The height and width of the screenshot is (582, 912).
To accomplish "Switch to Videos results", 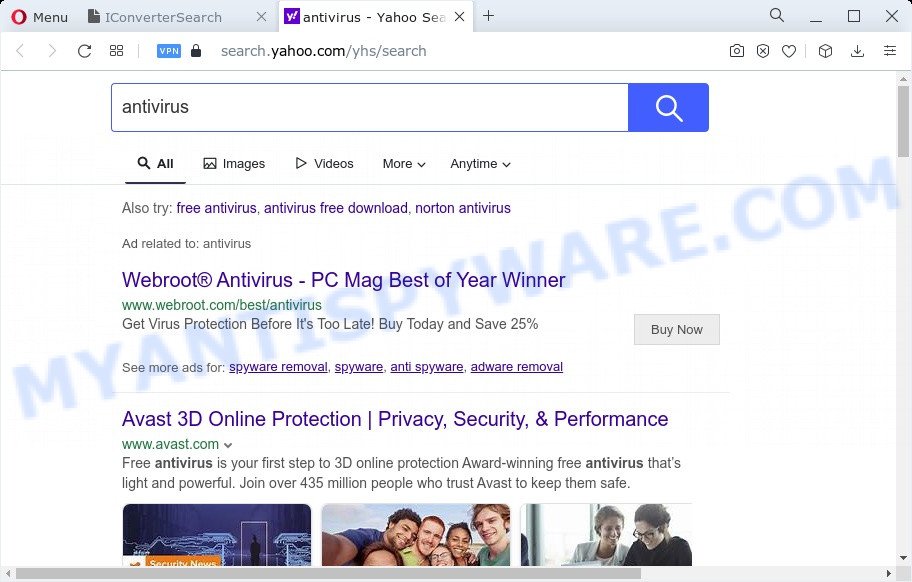I will tap(325, 163).
